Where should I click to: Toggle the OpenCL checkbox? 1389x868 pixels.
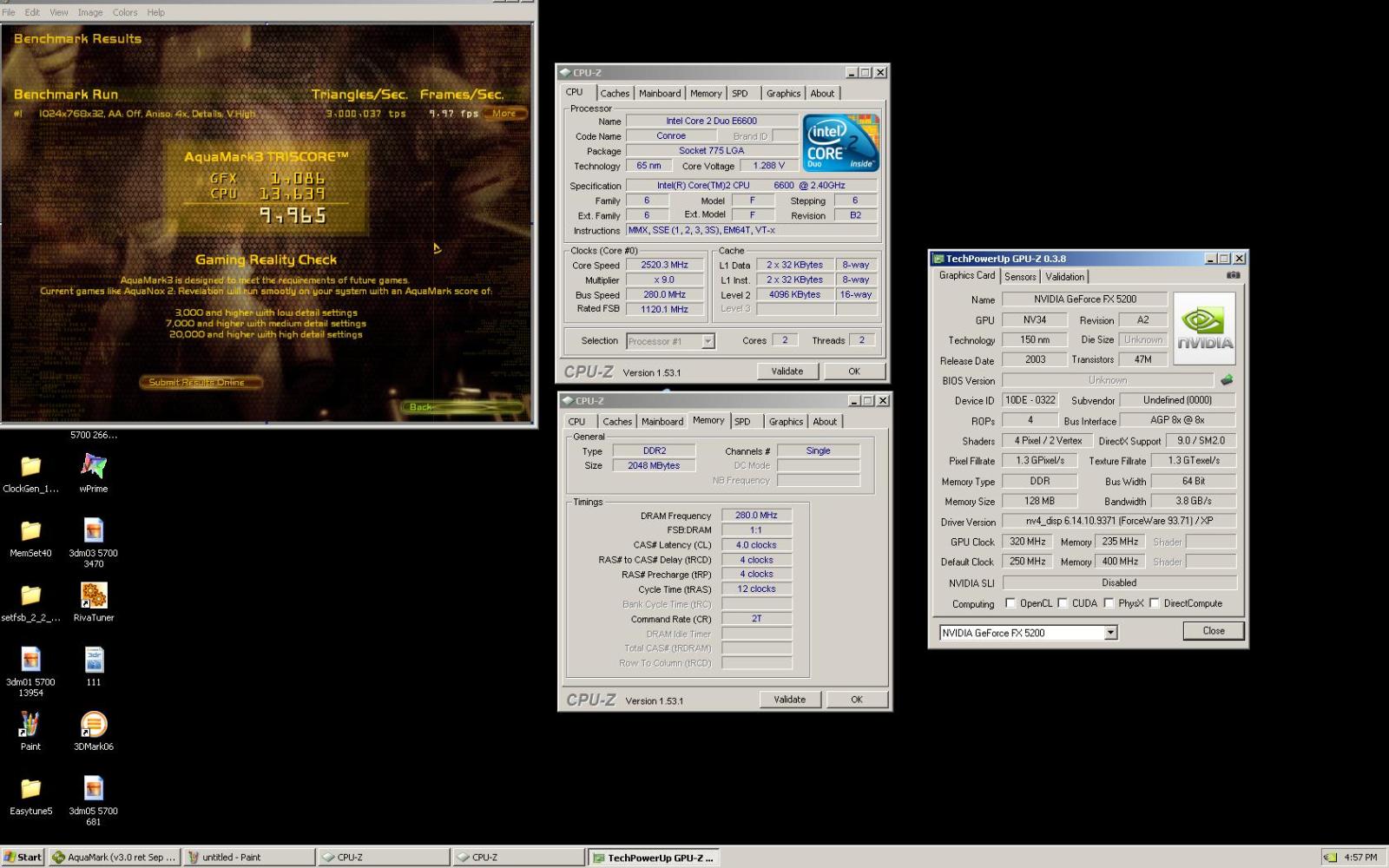(x=1010, y=602)
